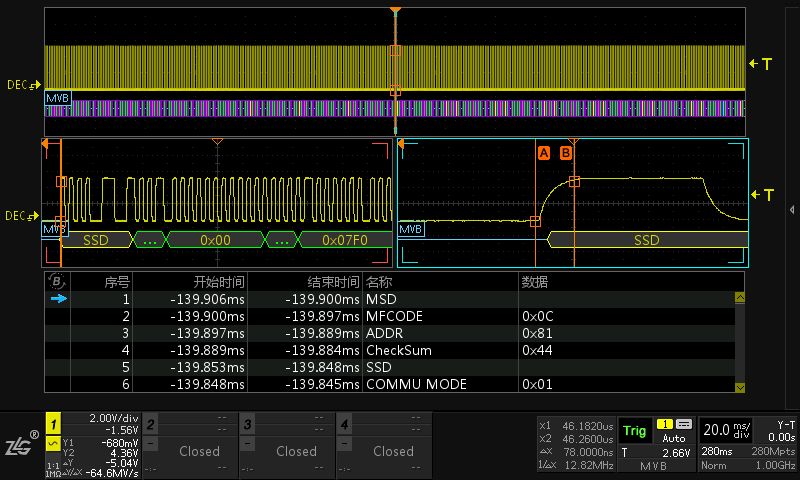Select the SSD row number 5
This screenshot has width=800, height=480.
390,367
